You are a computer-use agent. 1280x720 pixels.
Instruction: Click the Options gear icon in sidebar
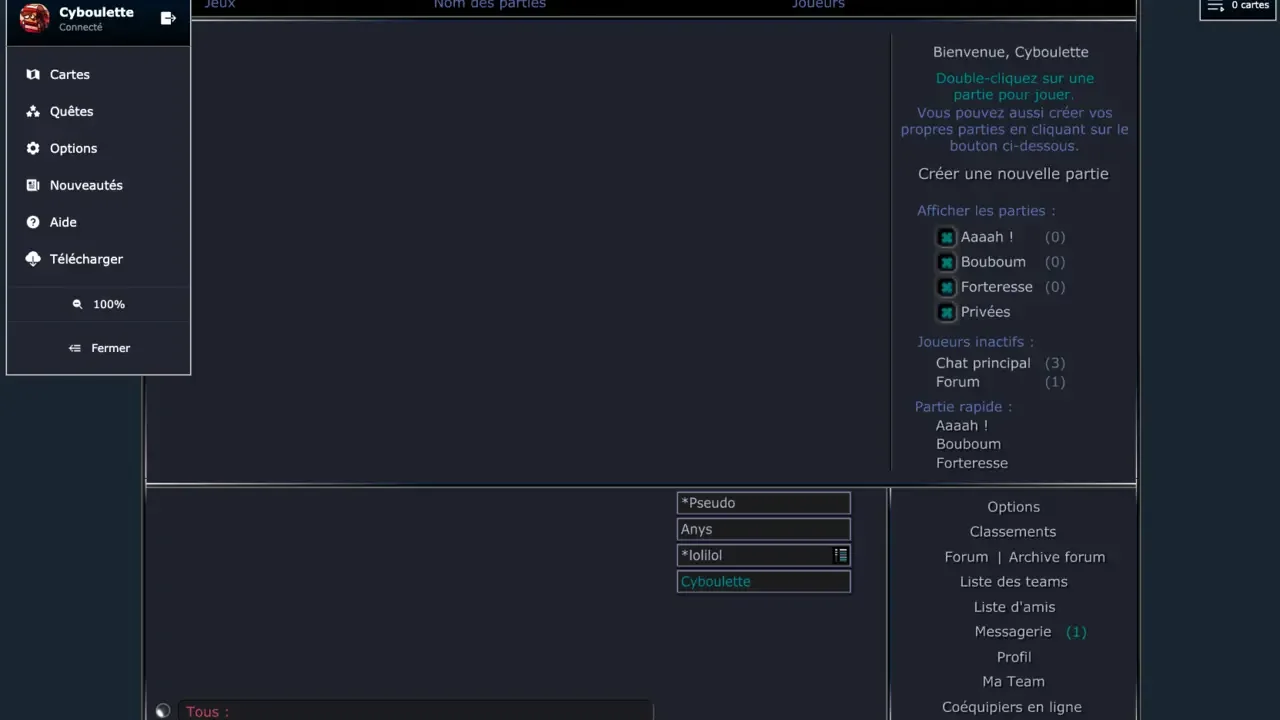click(33, 149)
